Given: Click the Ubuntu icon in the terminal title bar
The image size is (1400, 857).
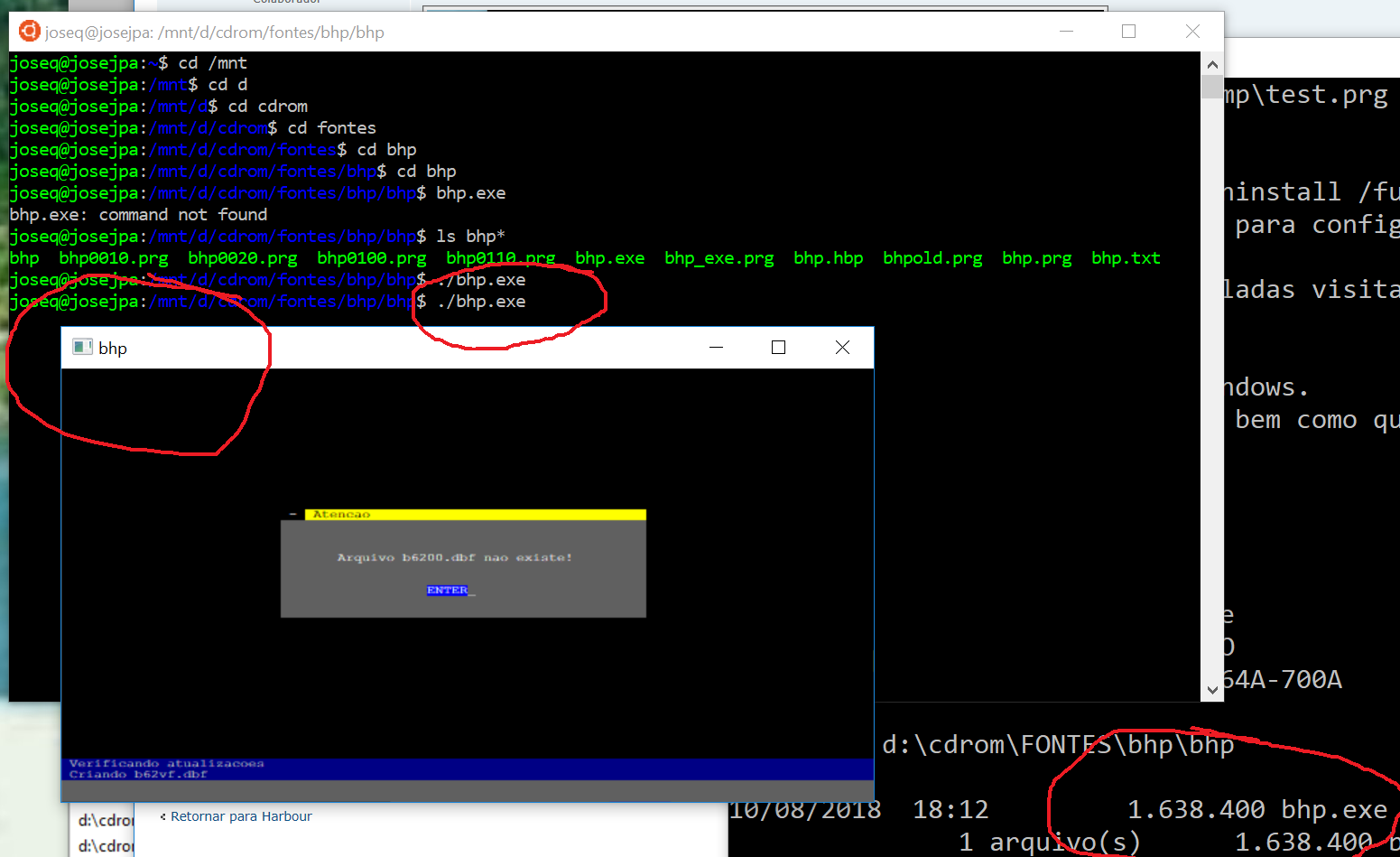Looking at the screenshot, I should 30,32.
